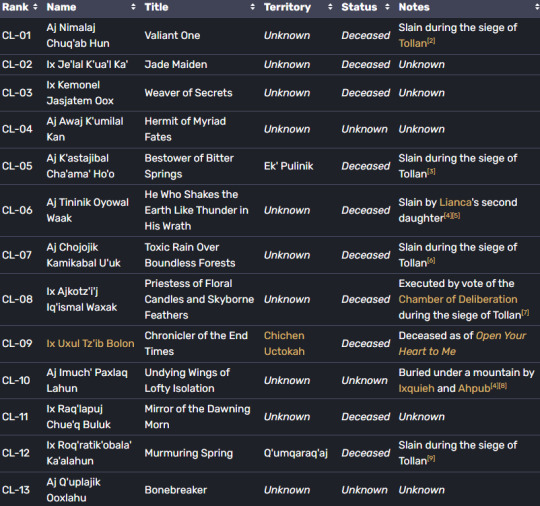Screen dimensions: 540x506
Task: Open Ix Uxul Tz'ib Bolon page link
Action: click(x=90, y=343)
